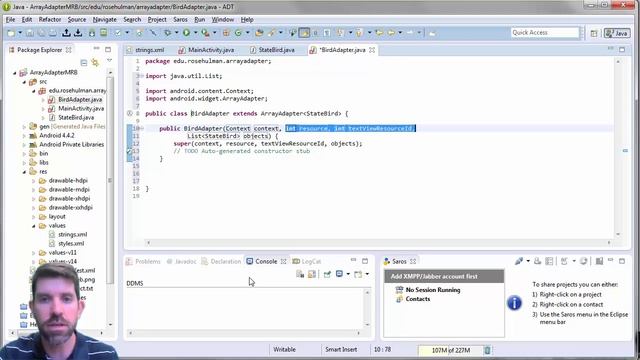
Task: Collapse the values folder
Action: 34,226
